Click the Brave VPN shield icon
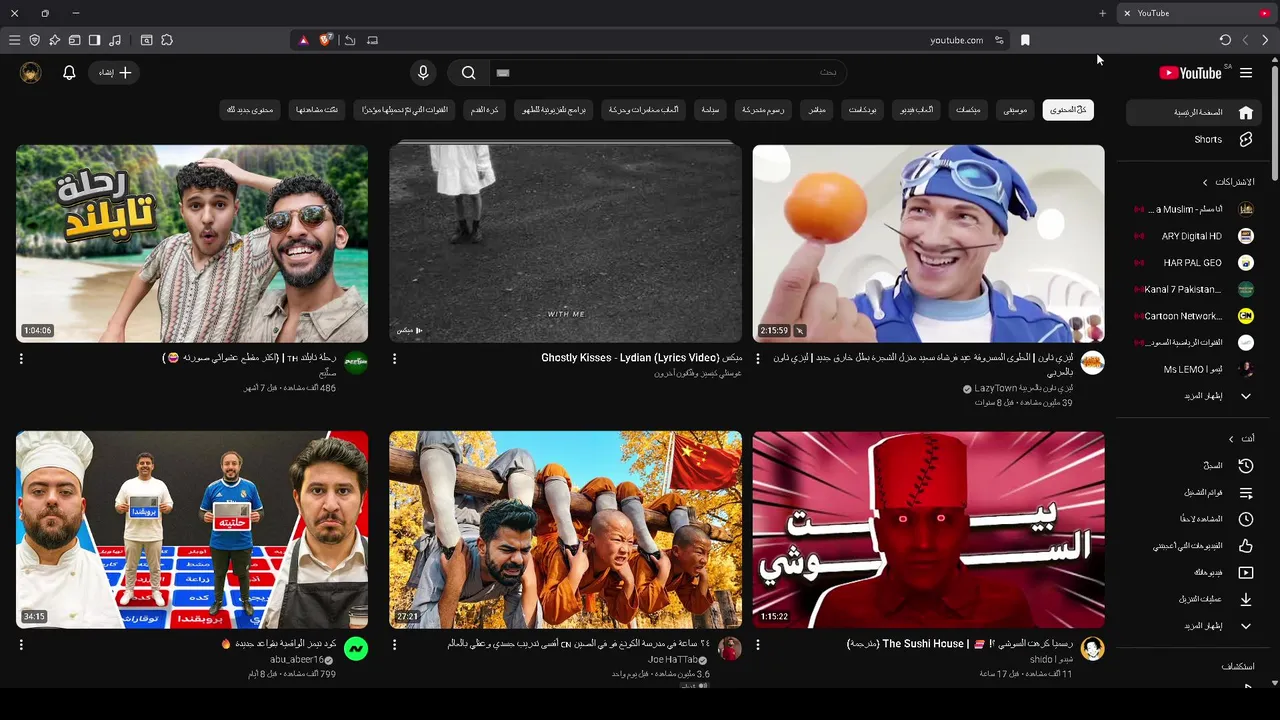This screenshot has height=720, width=1280. point(34,40)
